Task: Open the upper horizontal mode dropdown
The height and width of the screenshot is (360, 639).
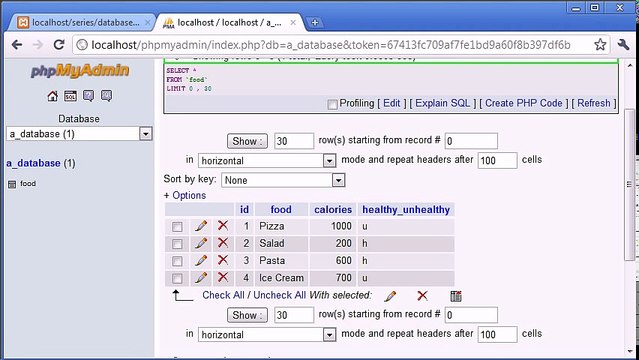Action: [x=267, y=161]
